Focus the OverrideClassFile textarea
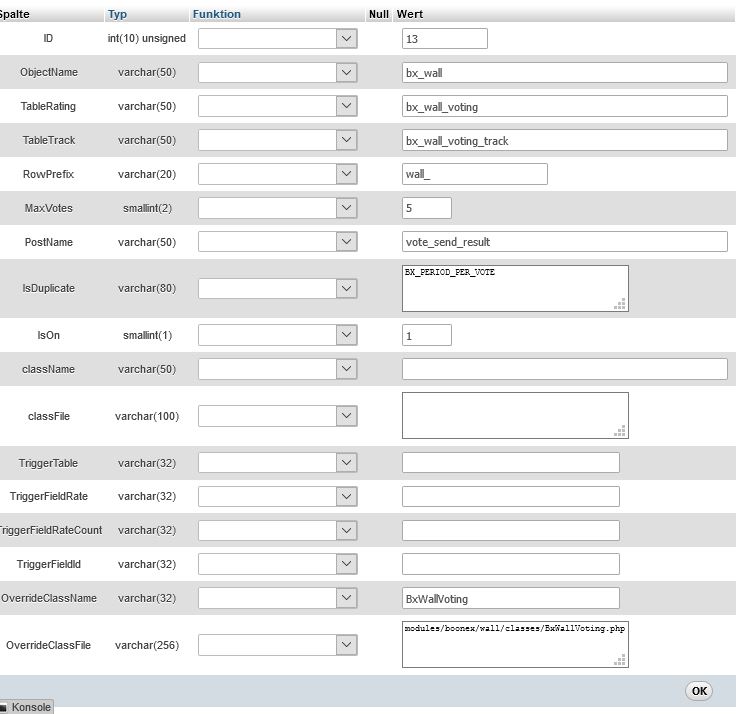756x714 pixels. 510,645
